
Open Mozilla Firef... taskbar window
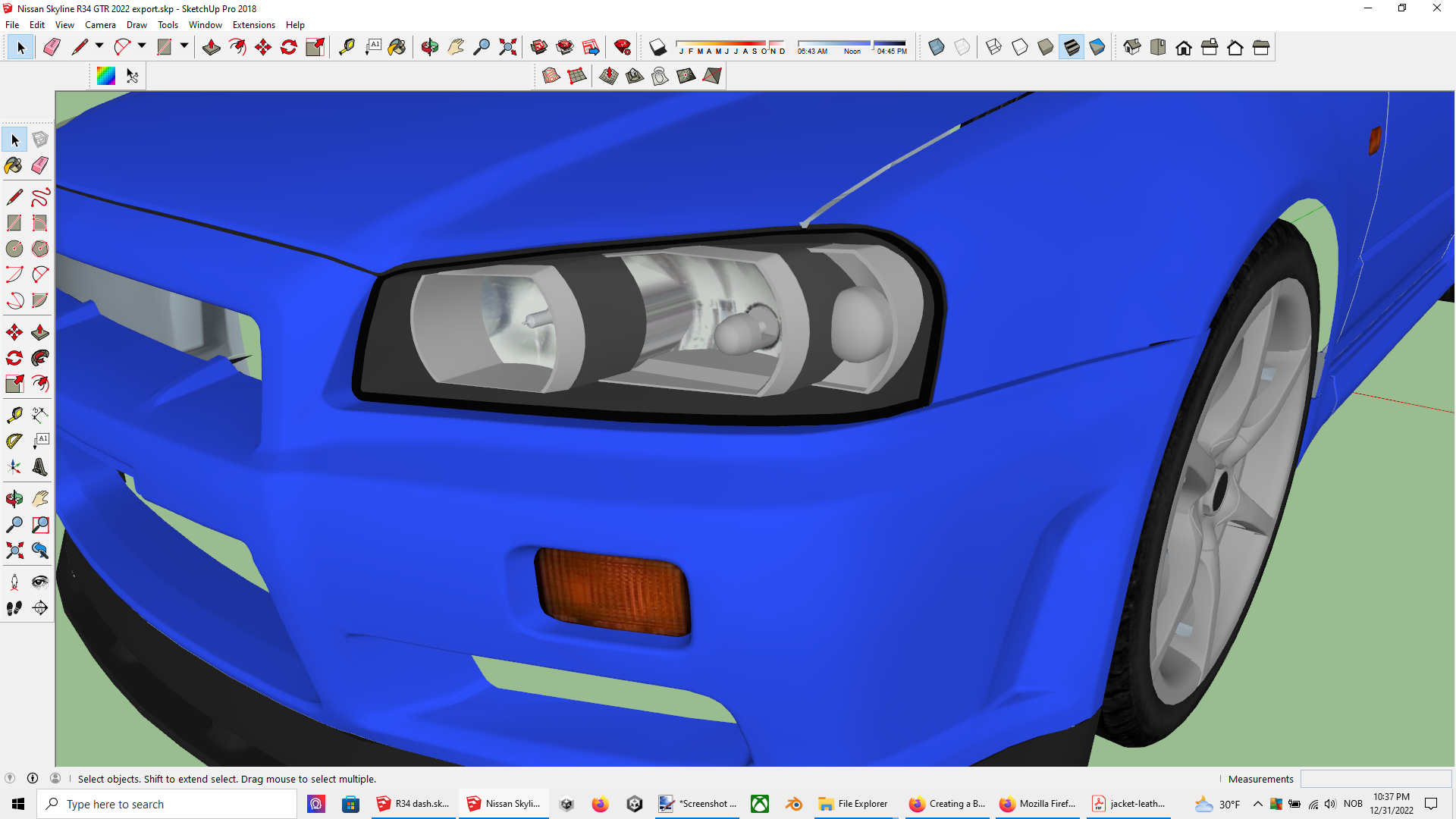tap(1038, 804)
